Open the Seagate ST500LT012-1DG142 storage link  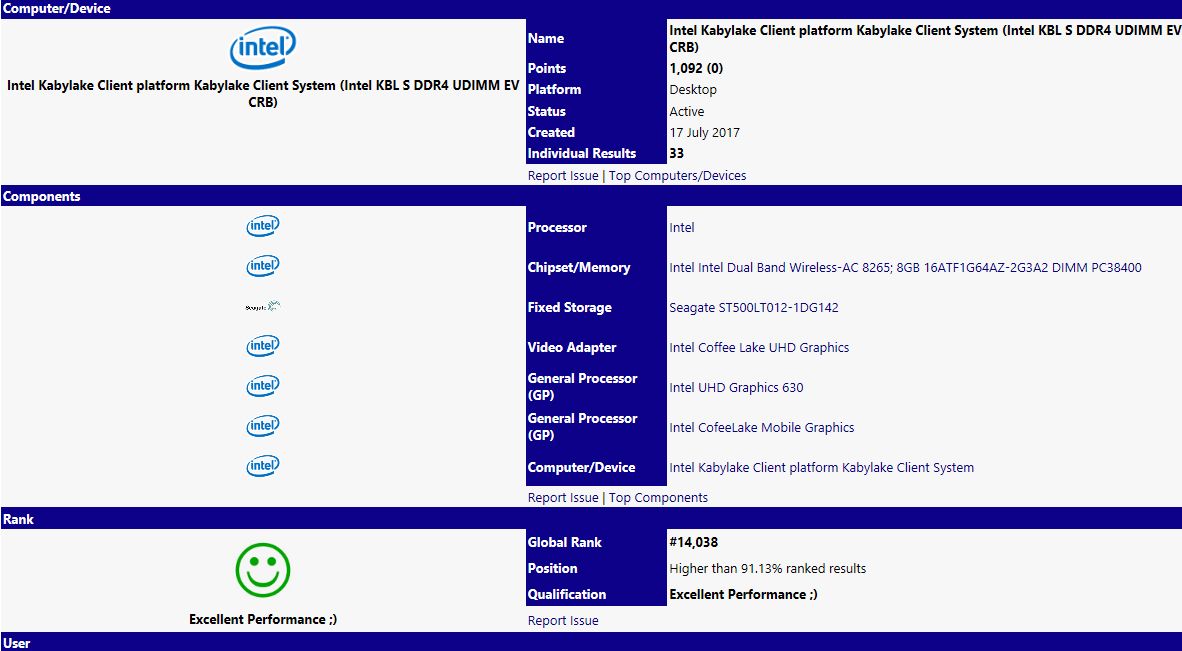pyautogui.click(x=753, y=307)
